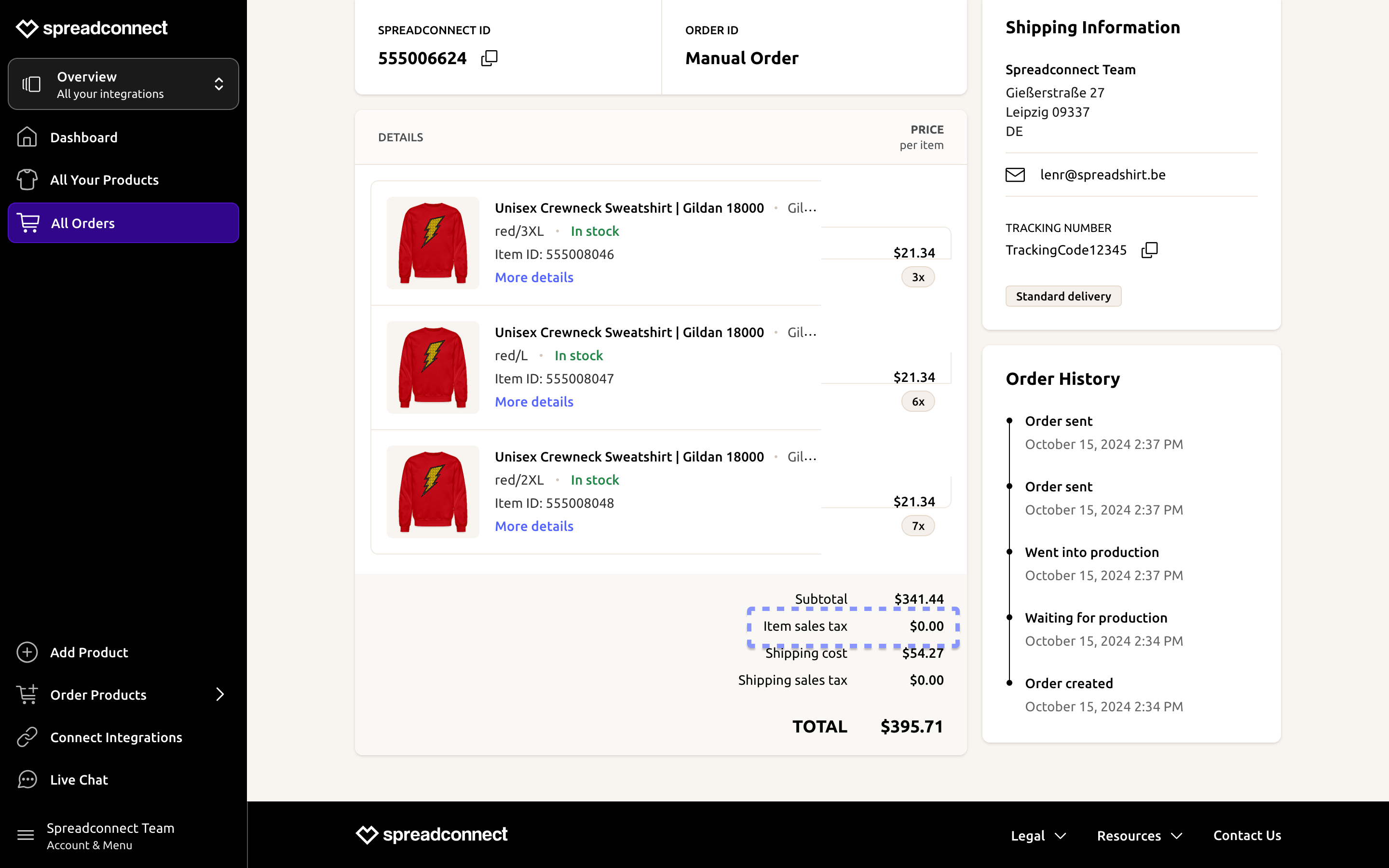Click Item ID: 555008047 text
Viewport: 1389px width, 868px height.
click(x=555, y=379)
